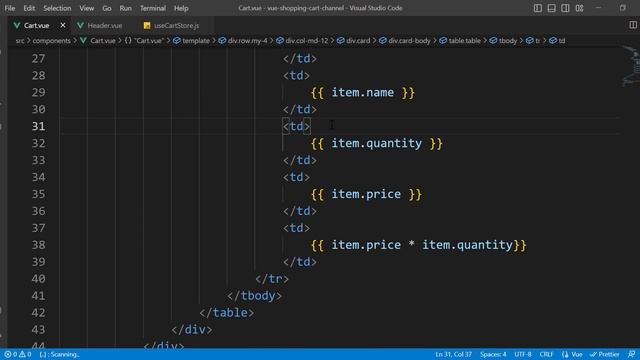Split the editor to the right
640x360 pixels.
coord(633,25)
